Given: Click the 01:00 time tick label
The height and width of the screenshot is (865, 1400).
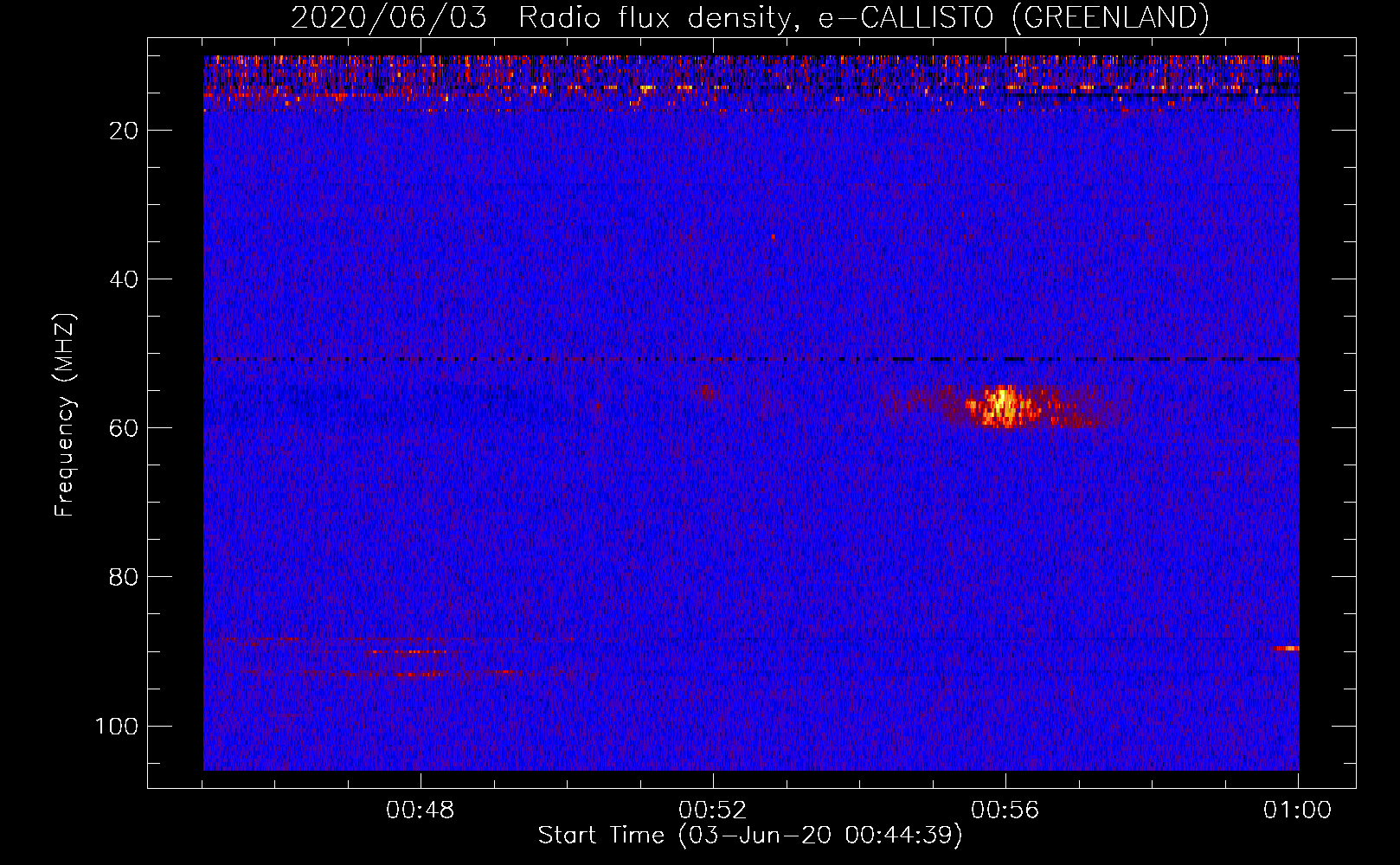Looking at the screenshot, I should click(1297, 811).
